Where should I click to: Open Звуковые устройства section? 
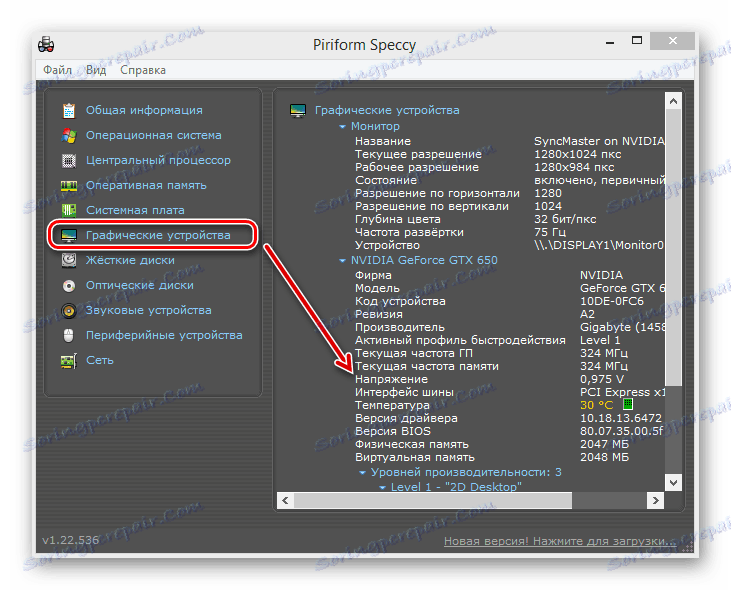click(149, 310)
